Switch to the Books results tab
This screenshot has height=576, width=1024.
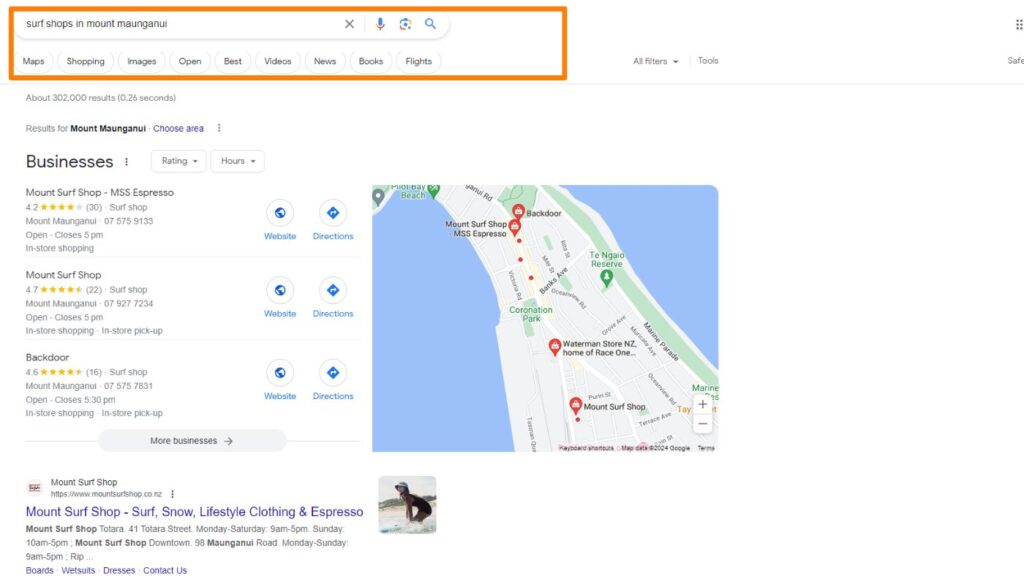(371, 61)
